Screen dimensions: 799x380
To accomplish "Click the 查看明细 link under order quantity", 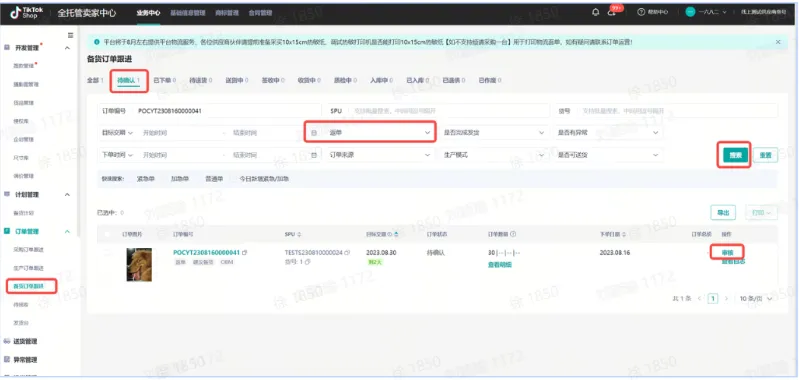I will [x=500, y=264].
